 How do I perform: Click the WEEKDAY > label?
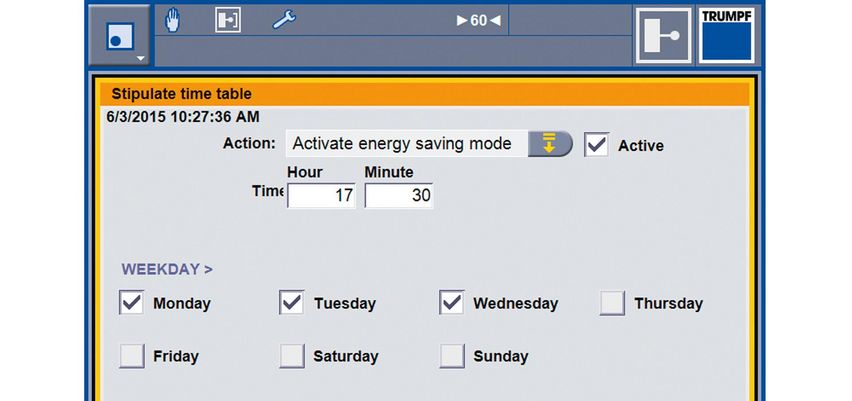167,269
